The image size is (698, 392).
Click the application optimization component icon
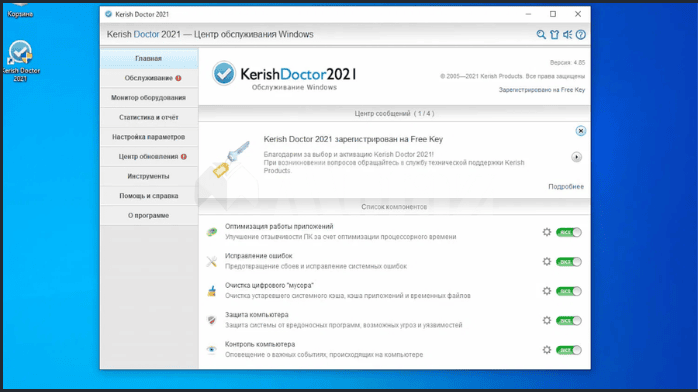pyautogui.click(x=212, y=232)
